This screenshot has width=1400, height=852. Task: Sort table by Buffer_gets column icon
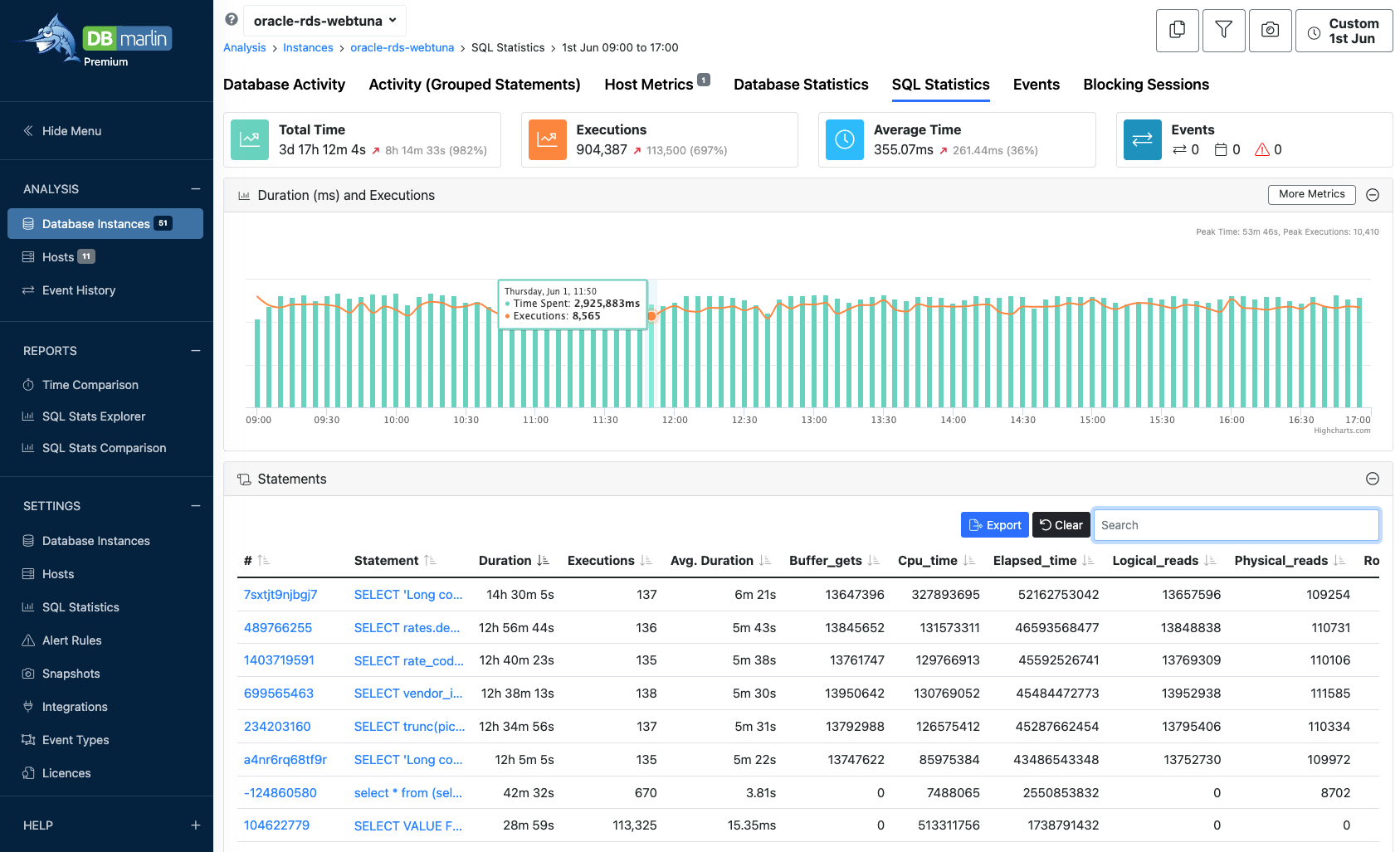click(x=874, y=561)
